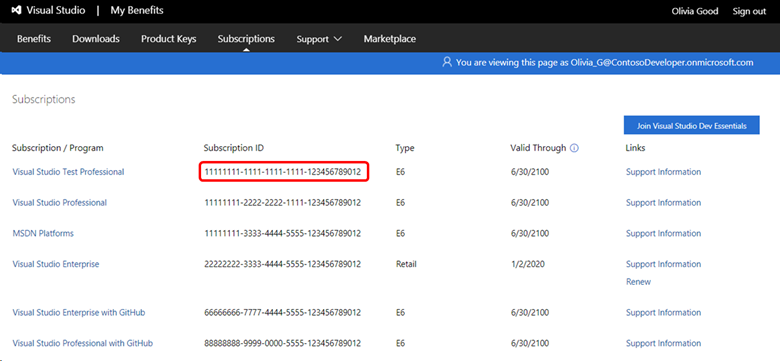Open the Visual Studio Enterprise subscription link
This screenshot has height=361, width=780.
56,265
